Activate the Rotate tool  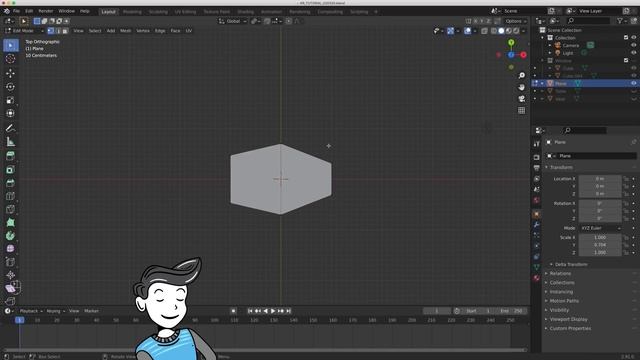pyautogui.click(x=11, y=87)
